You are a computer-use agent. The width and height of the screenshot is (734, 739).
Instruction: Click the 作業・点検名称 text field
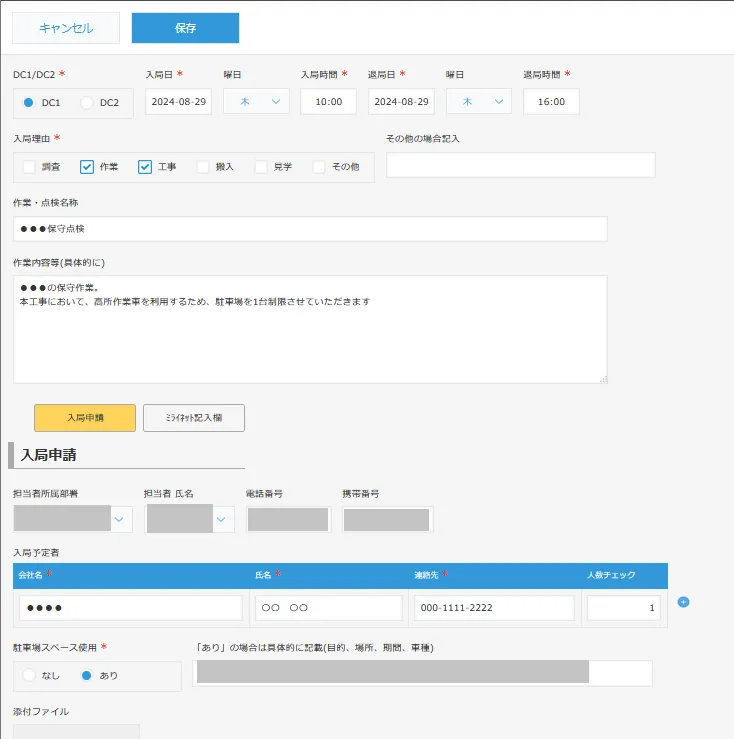pyautogui.click(x=310, y=229)
